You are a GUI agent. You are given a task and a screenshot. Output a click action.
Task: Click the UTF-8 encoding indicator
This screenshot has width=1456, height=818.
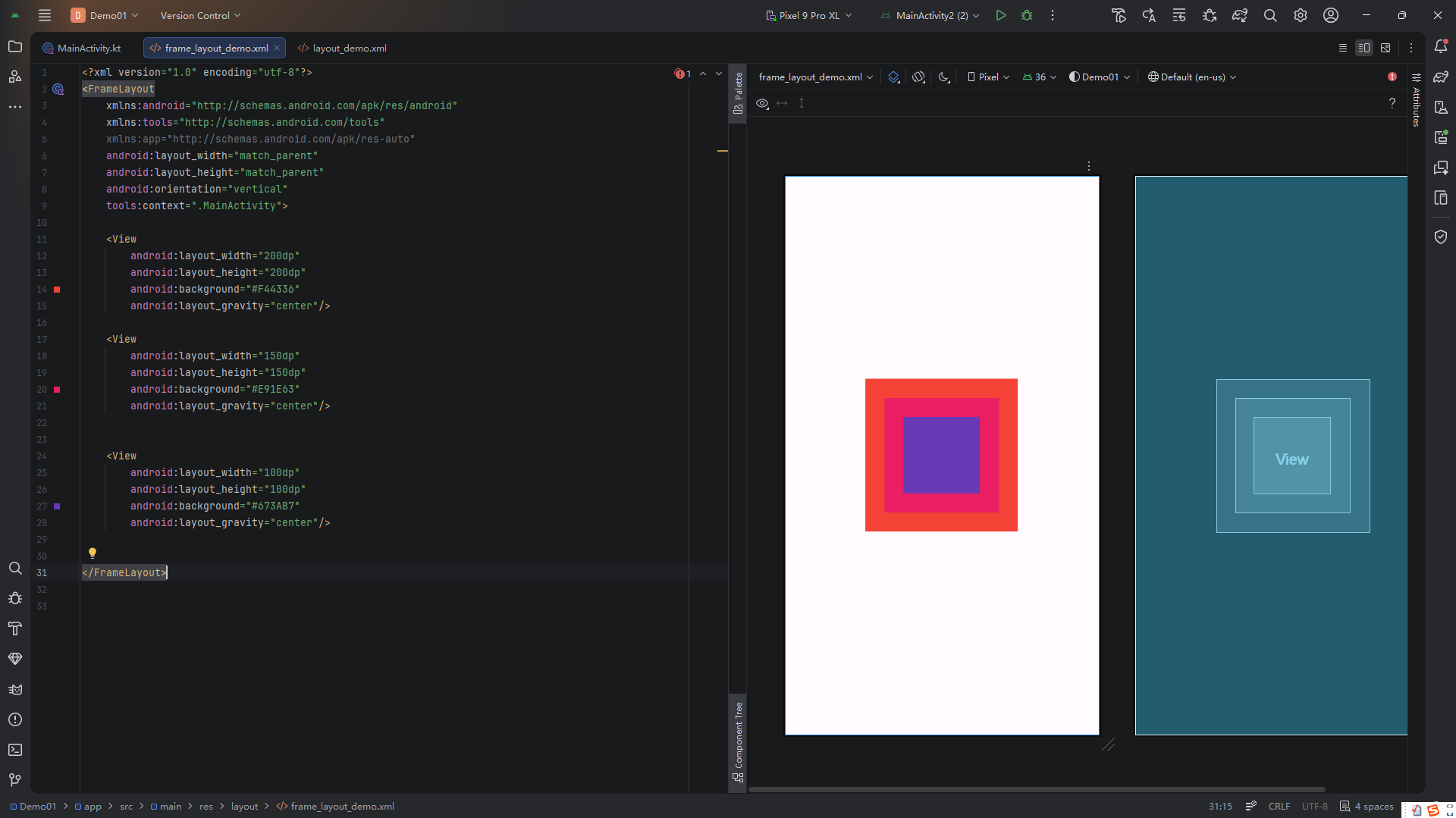1315,807
